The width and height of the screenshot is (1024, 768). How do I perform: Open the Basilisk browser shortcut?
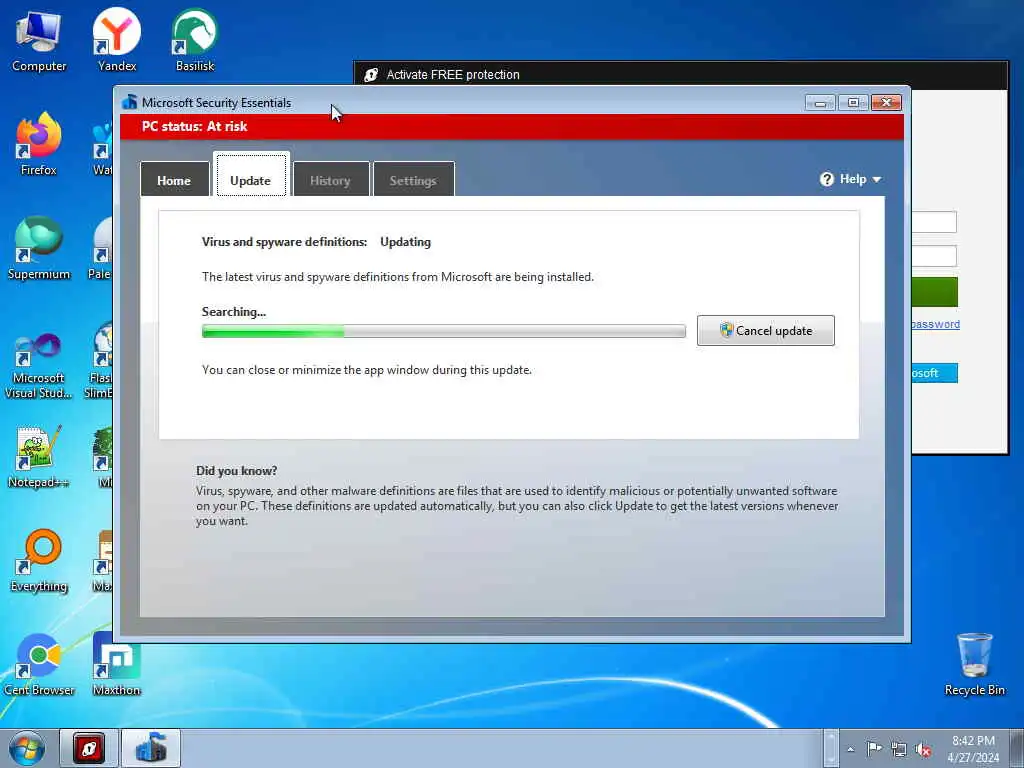tap(195, 41)
